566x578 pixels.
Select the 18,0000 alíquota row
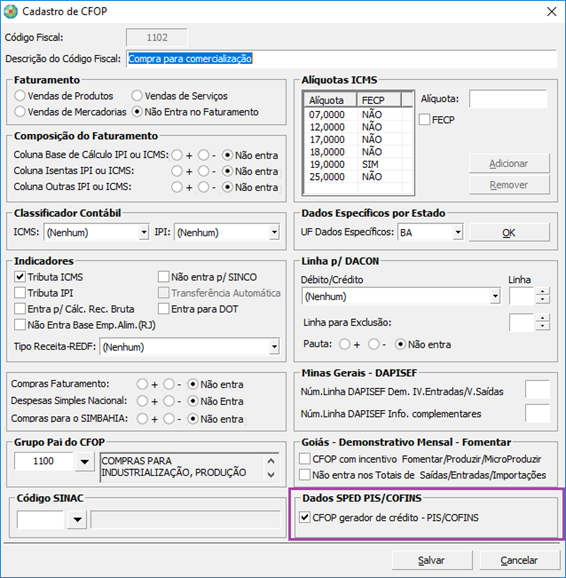358,152
